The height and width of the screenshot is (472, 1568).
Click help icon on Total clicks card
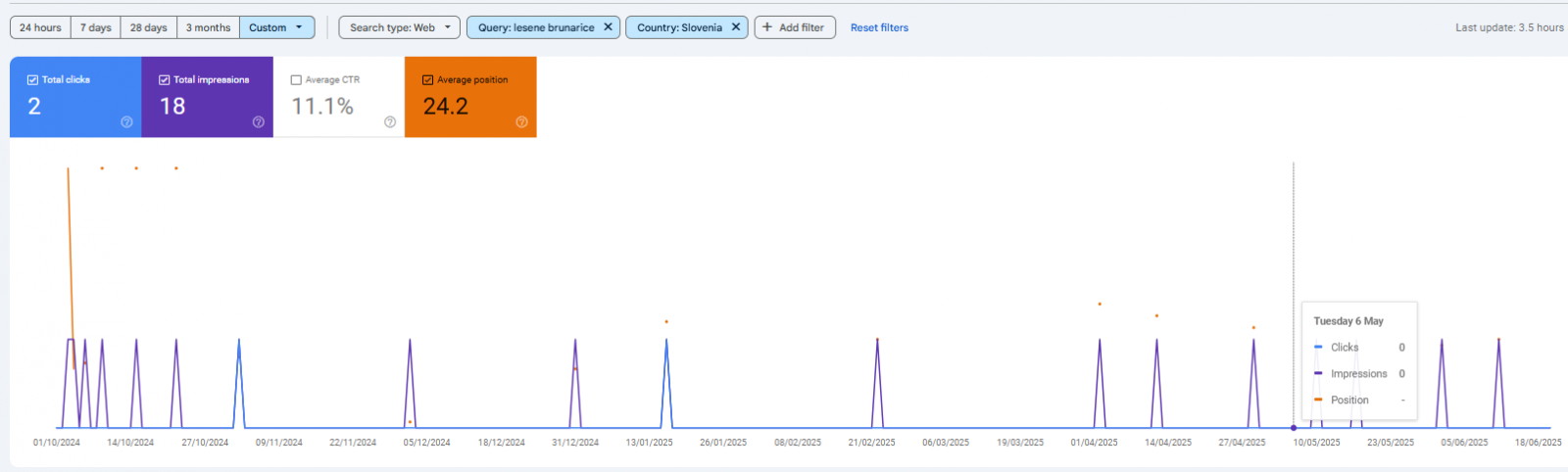point(126,122)
